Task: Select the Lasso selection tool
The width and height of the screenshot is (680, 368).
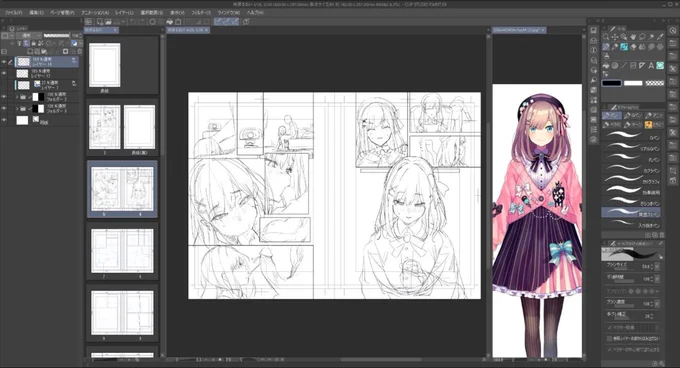Action: (x=642, y=37)
